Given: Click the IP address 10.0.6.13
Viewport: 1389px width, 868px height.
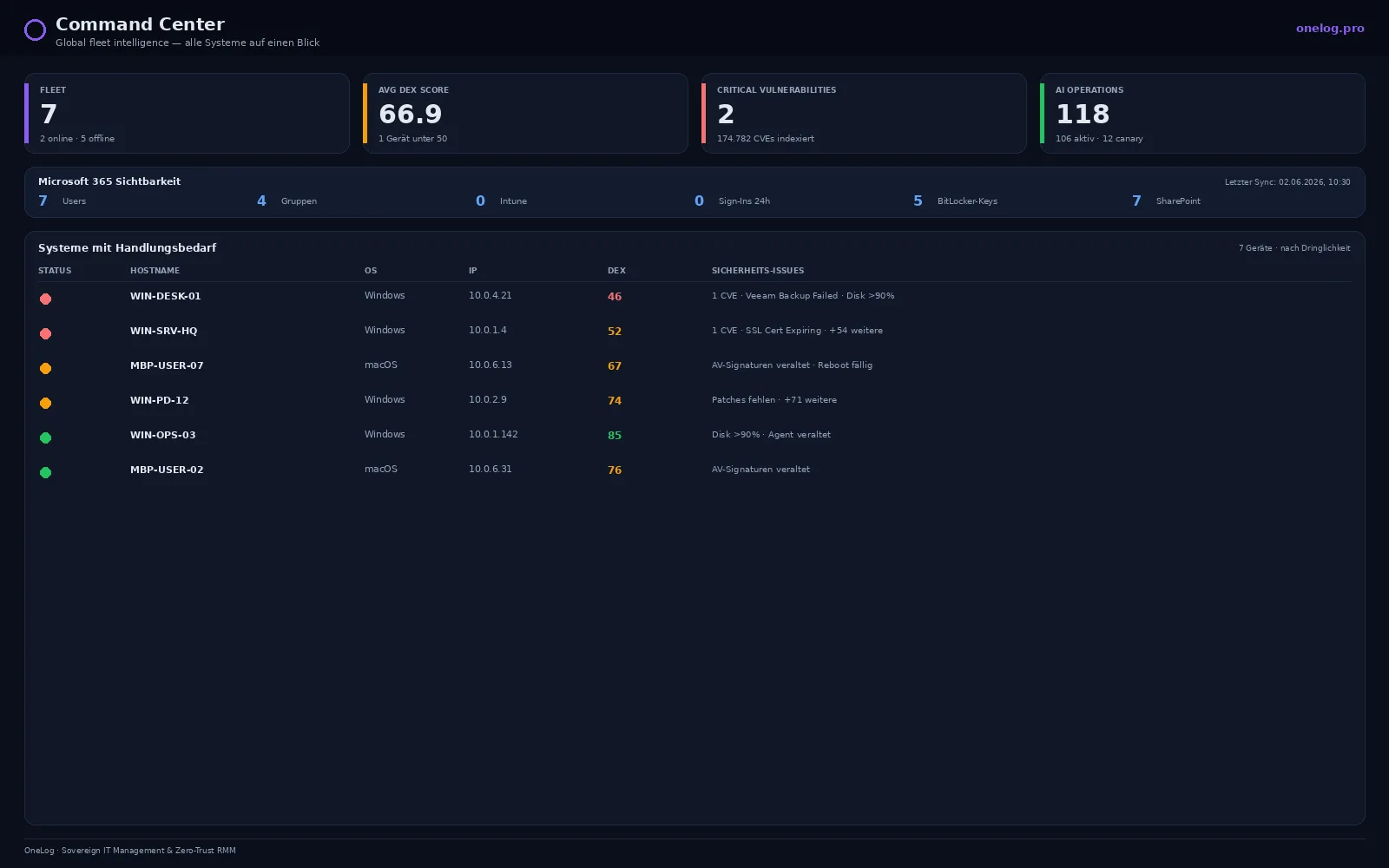Looking at the screenshot, I should coord(490,365).
